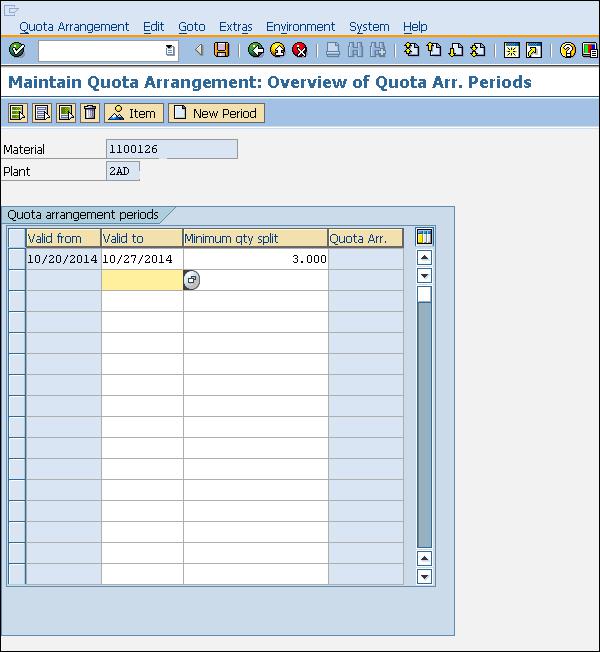
Task: Click the Find Next binoculars icon
Action: coord(378,50)
